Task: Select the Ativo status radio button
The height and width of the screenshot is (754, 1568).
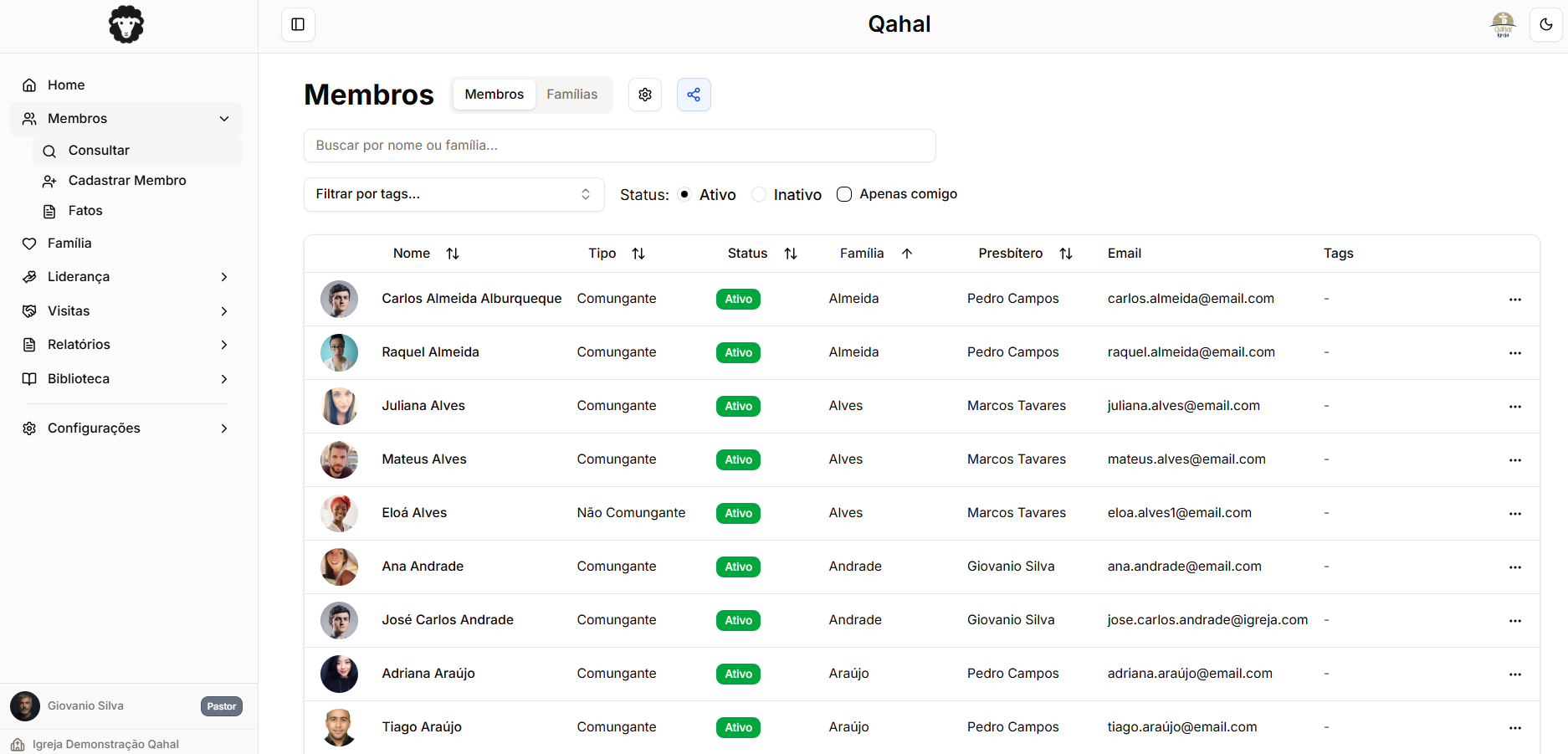Action: [684, 193]
